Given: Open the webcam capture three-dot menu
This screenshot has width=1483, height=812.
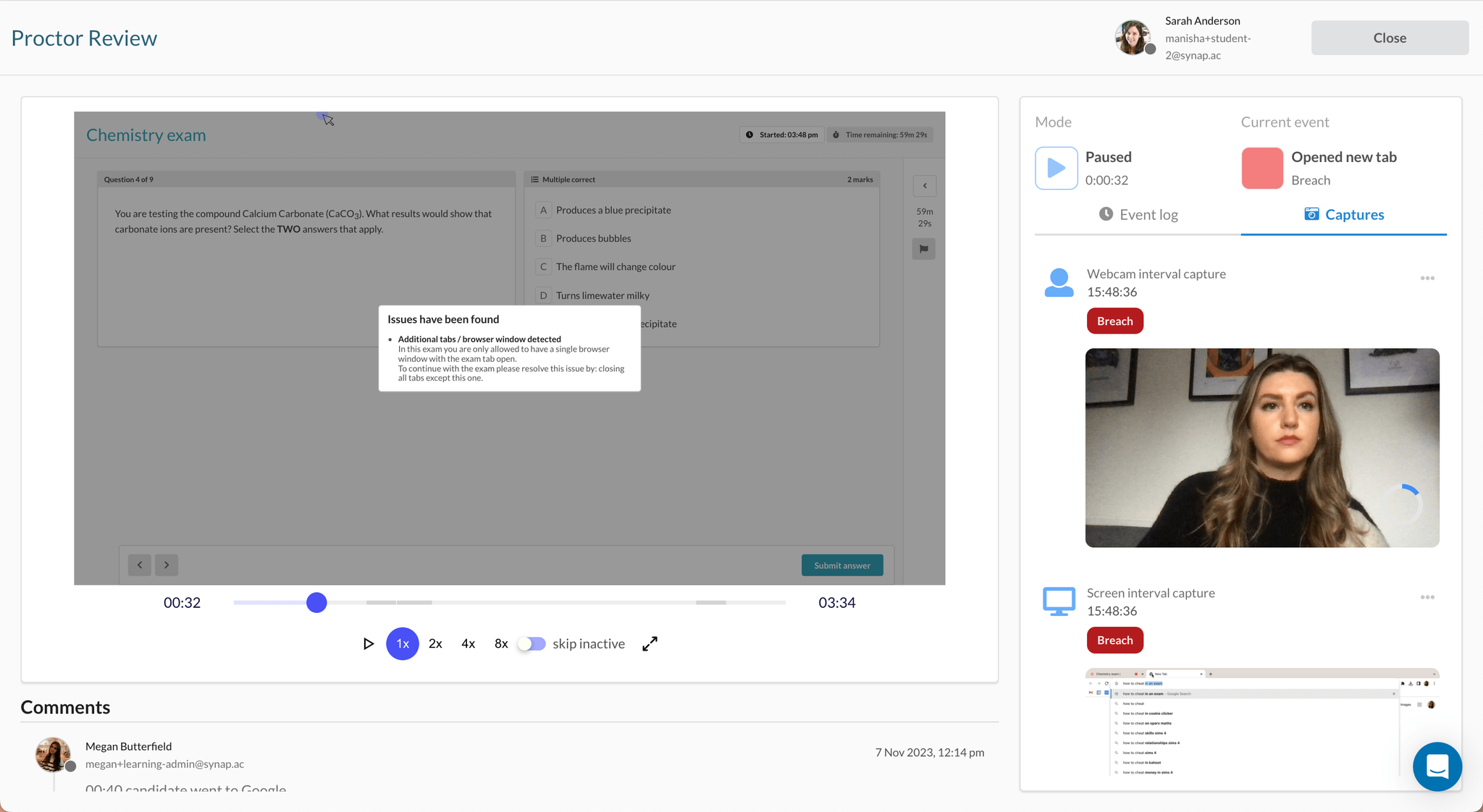Looking at the screenshot, I should point(1427,278).
